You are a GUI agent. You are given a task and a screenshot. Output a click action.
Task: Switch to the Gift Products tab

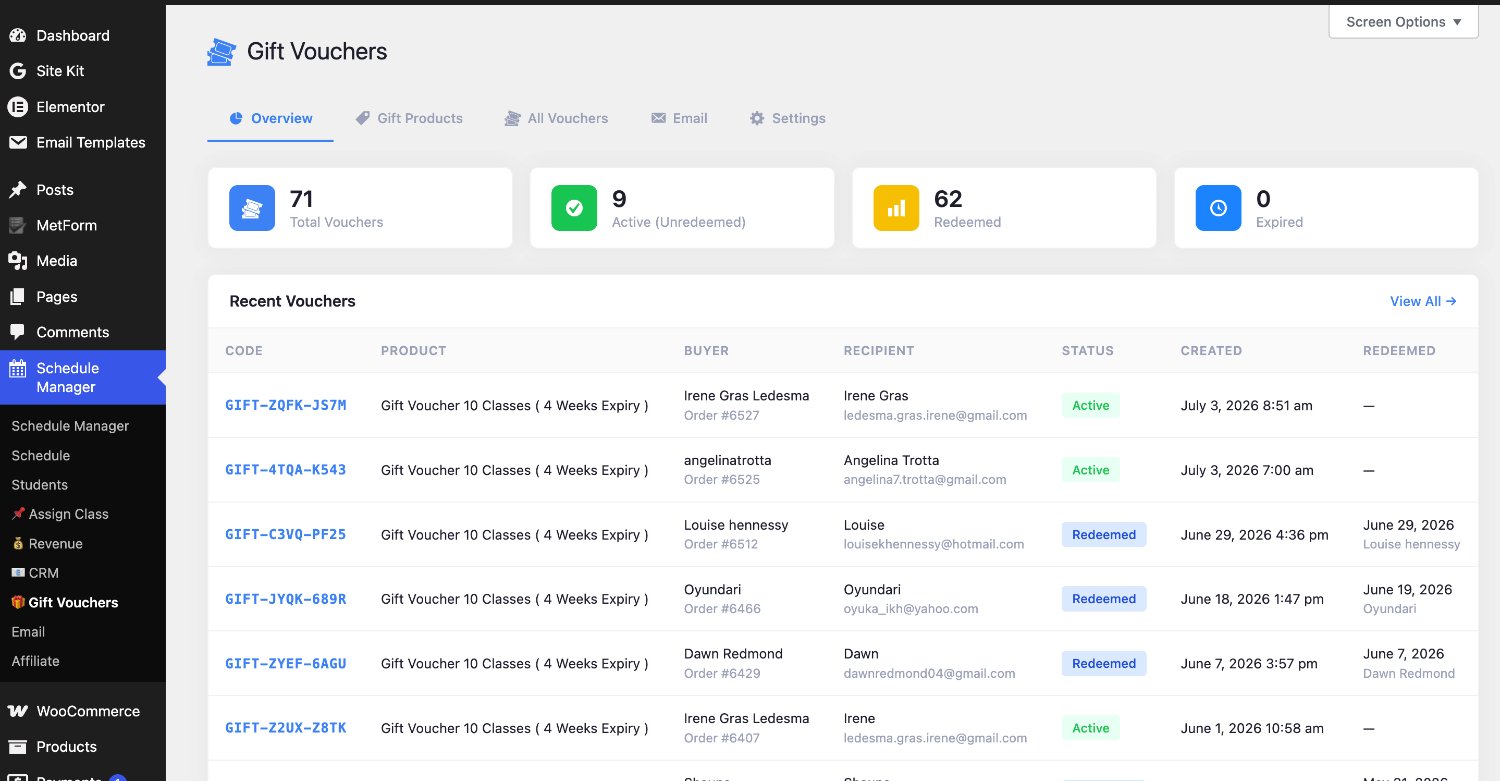[409, 118]
